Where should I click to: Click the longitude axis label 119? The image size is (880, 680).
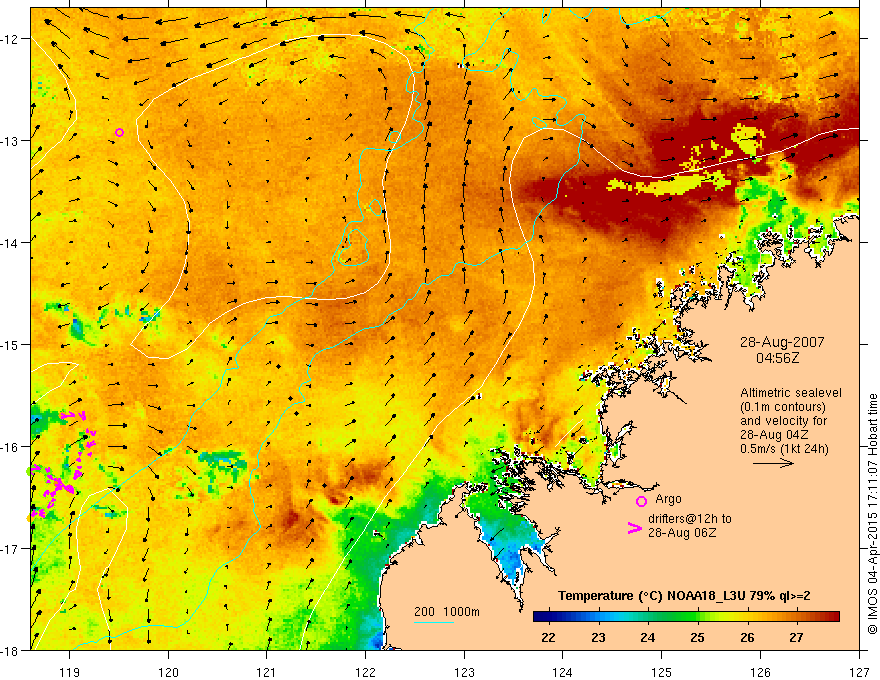pyautogui.click(x=69, y=672)
